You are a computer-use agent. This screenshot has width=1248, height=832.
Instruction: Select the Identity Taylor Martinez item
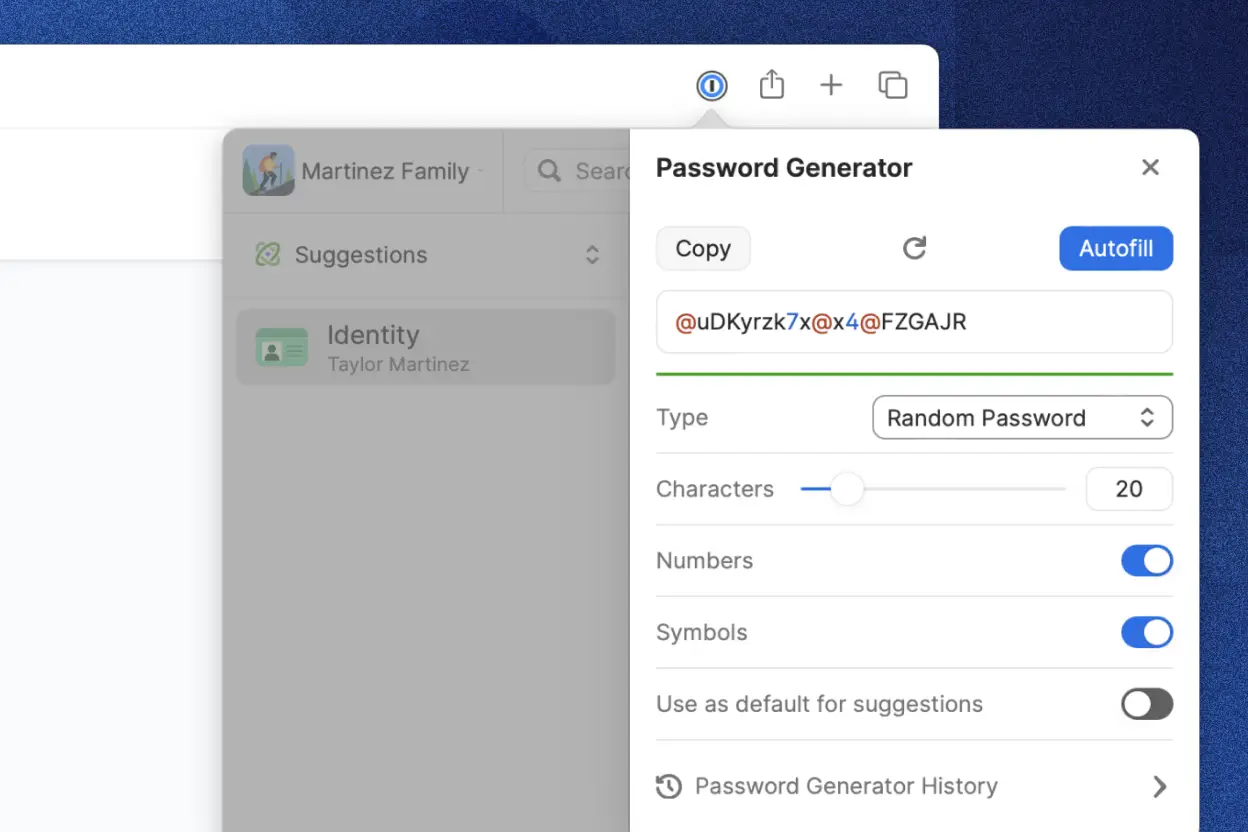pyautogui.click(x=426, y=347)
